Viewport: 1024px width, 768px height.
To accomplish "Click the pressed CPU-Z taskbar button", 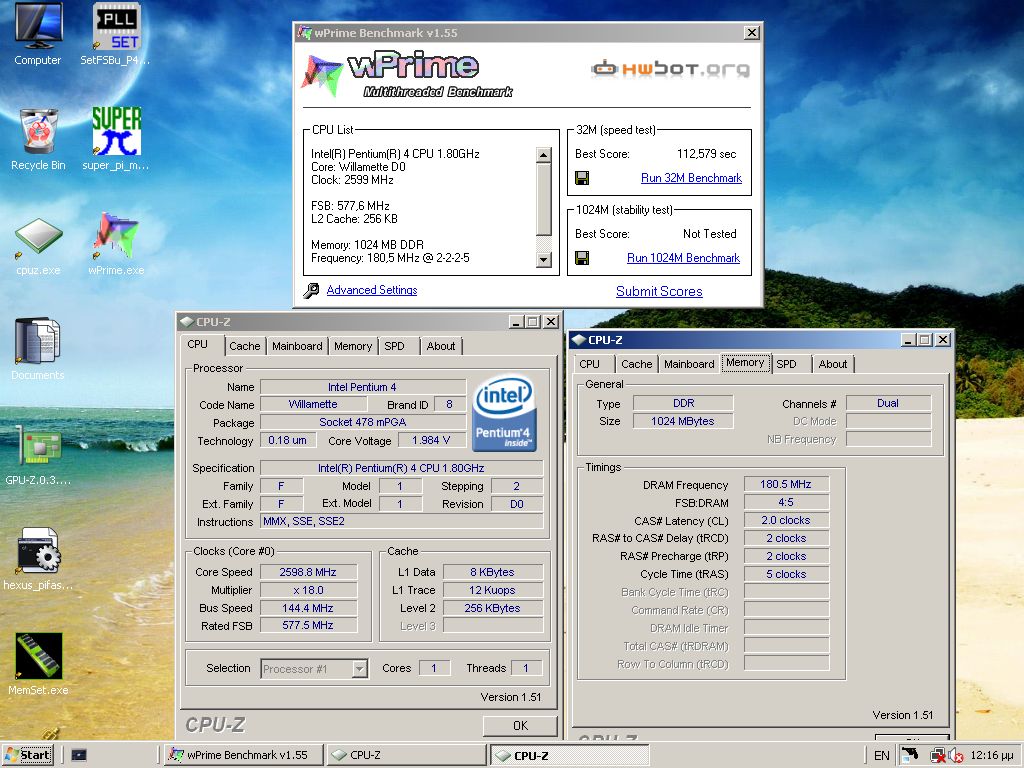I will click(569, 756).
